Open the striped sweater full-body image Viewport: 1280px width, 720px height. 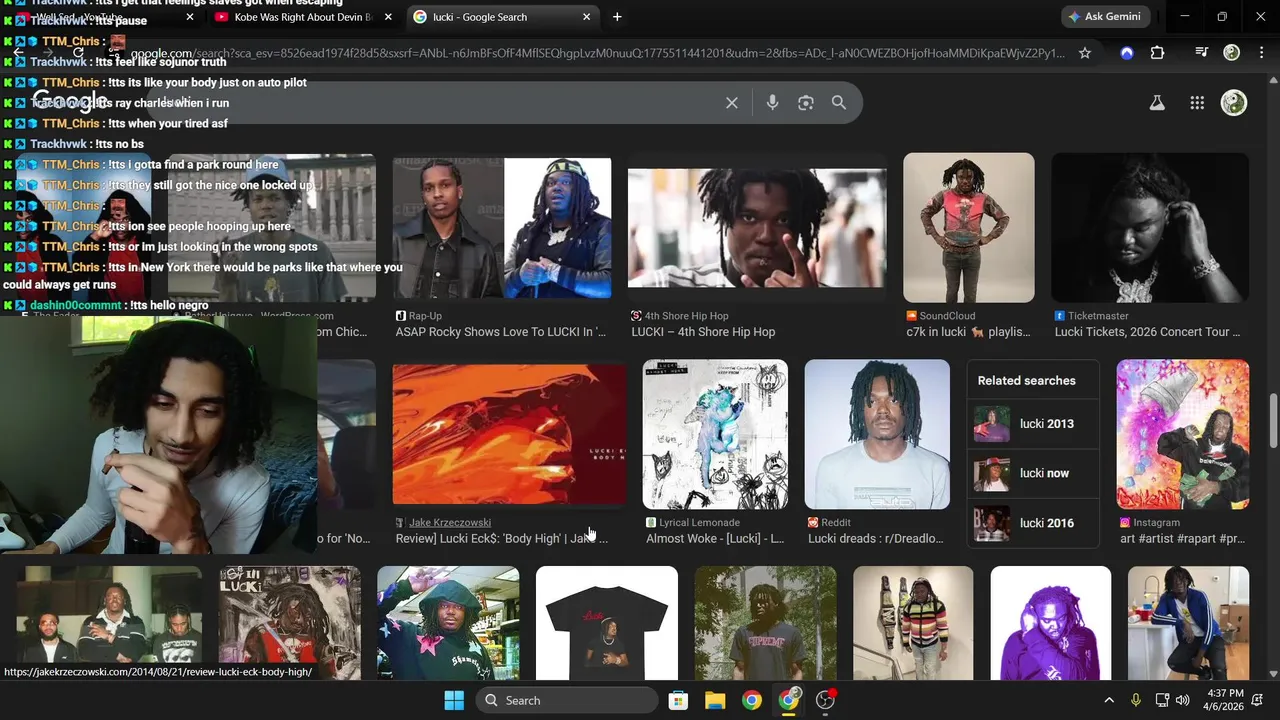pyautogui.click(x=913, y=623)
